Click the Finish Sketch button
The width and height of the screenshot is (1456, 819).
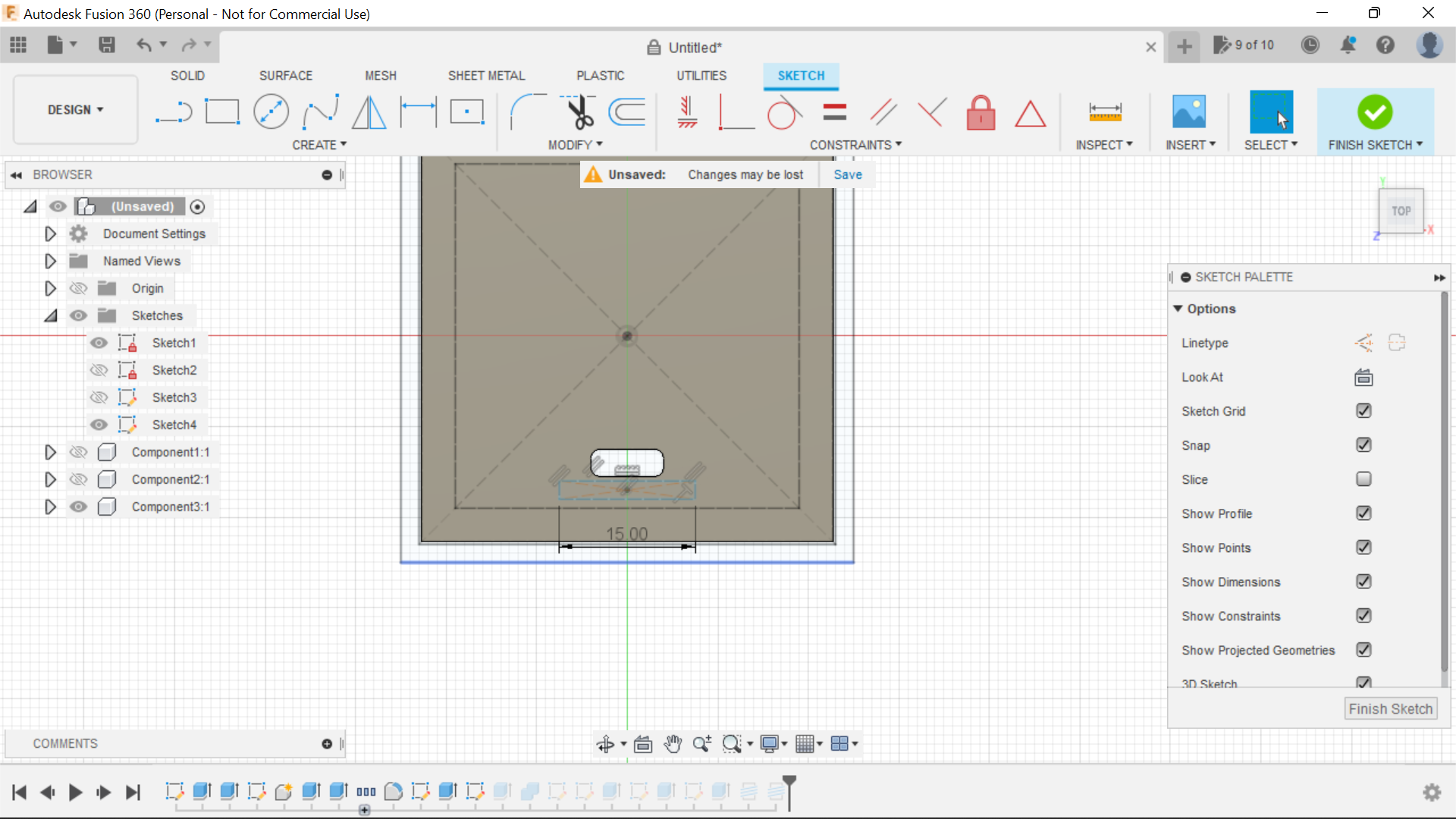coord(1391,708)
